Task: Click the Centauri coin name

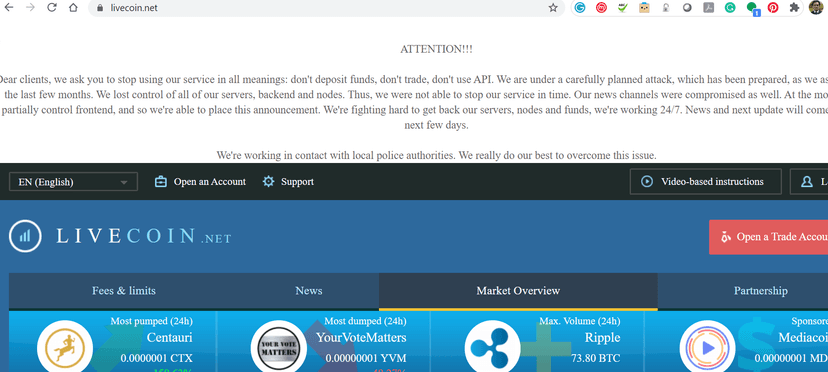Action: (170, 337)
